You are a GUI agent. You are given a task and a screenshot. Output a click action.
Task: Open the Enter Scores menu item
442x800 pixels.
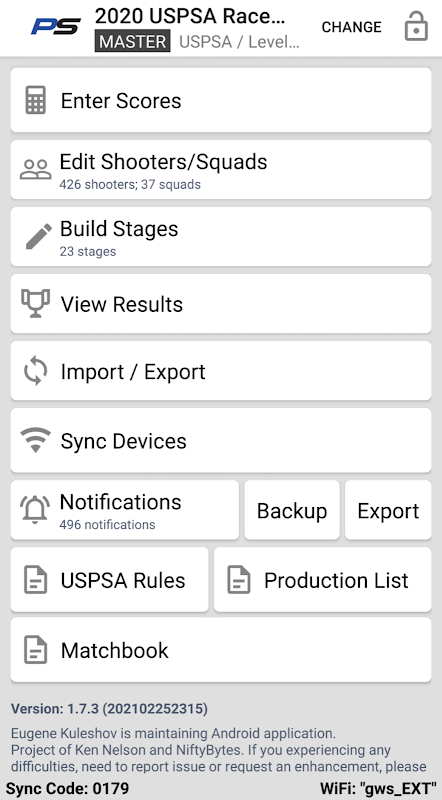click(221, 100)
